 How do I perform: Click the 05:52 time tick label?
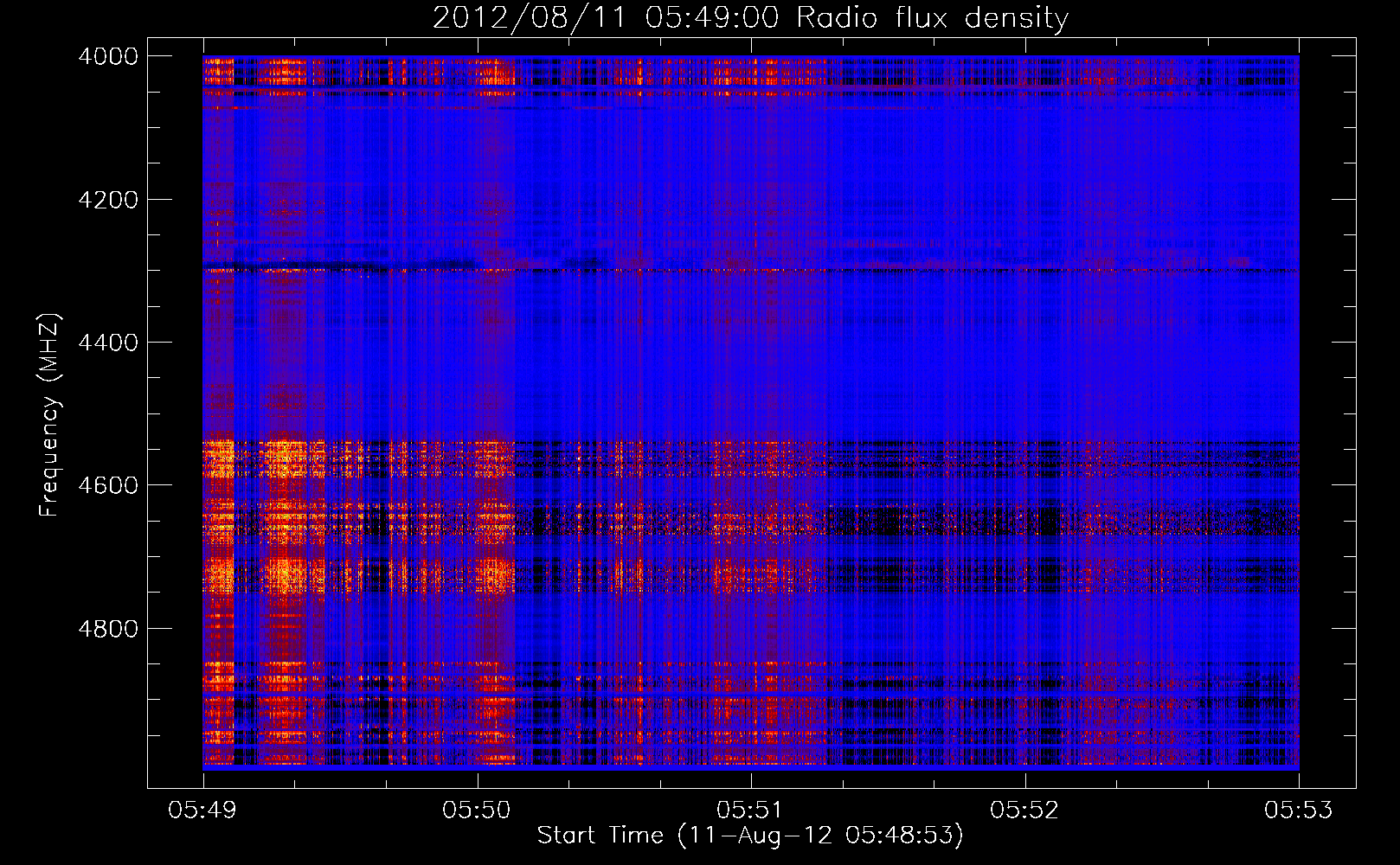(1024, 811)
